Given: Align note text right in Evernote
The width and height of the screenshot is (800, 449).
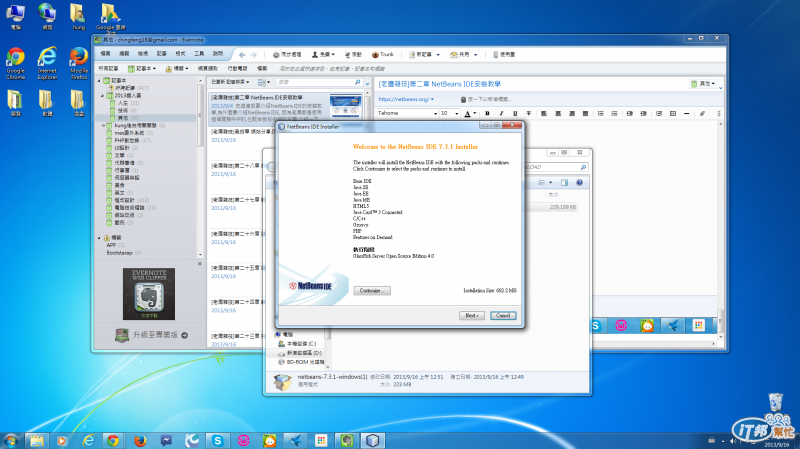Looking at the screenshot, I should (572, 113).
